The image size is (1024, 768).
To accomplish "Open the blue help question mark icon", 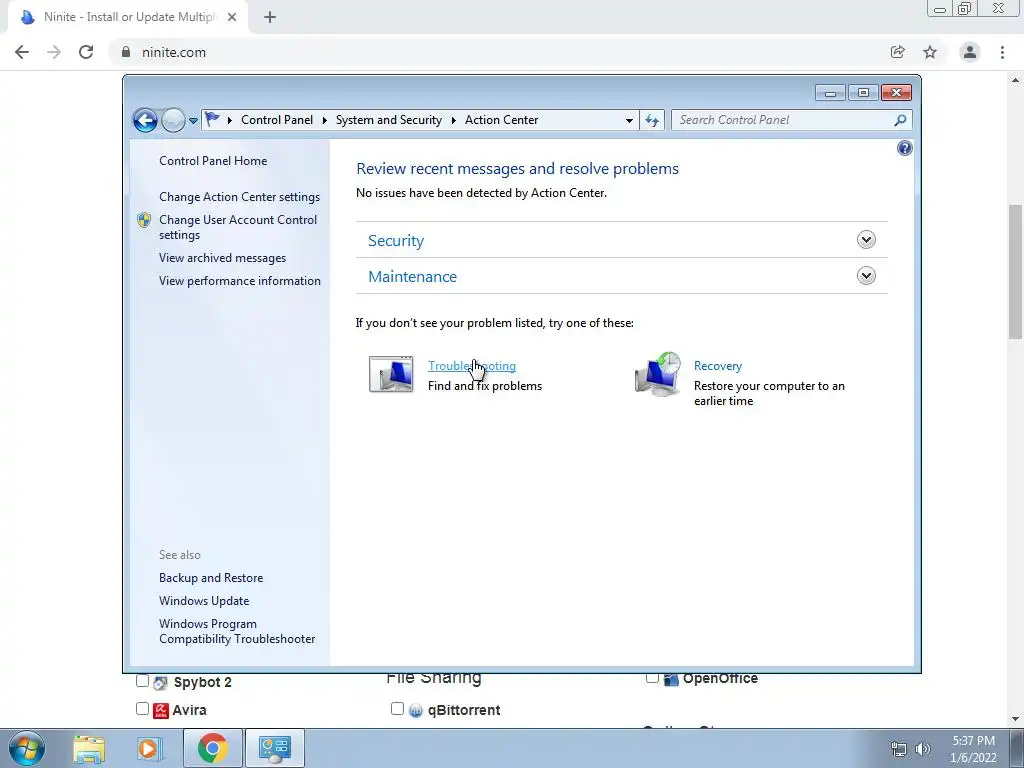I will tap(904, 148).
